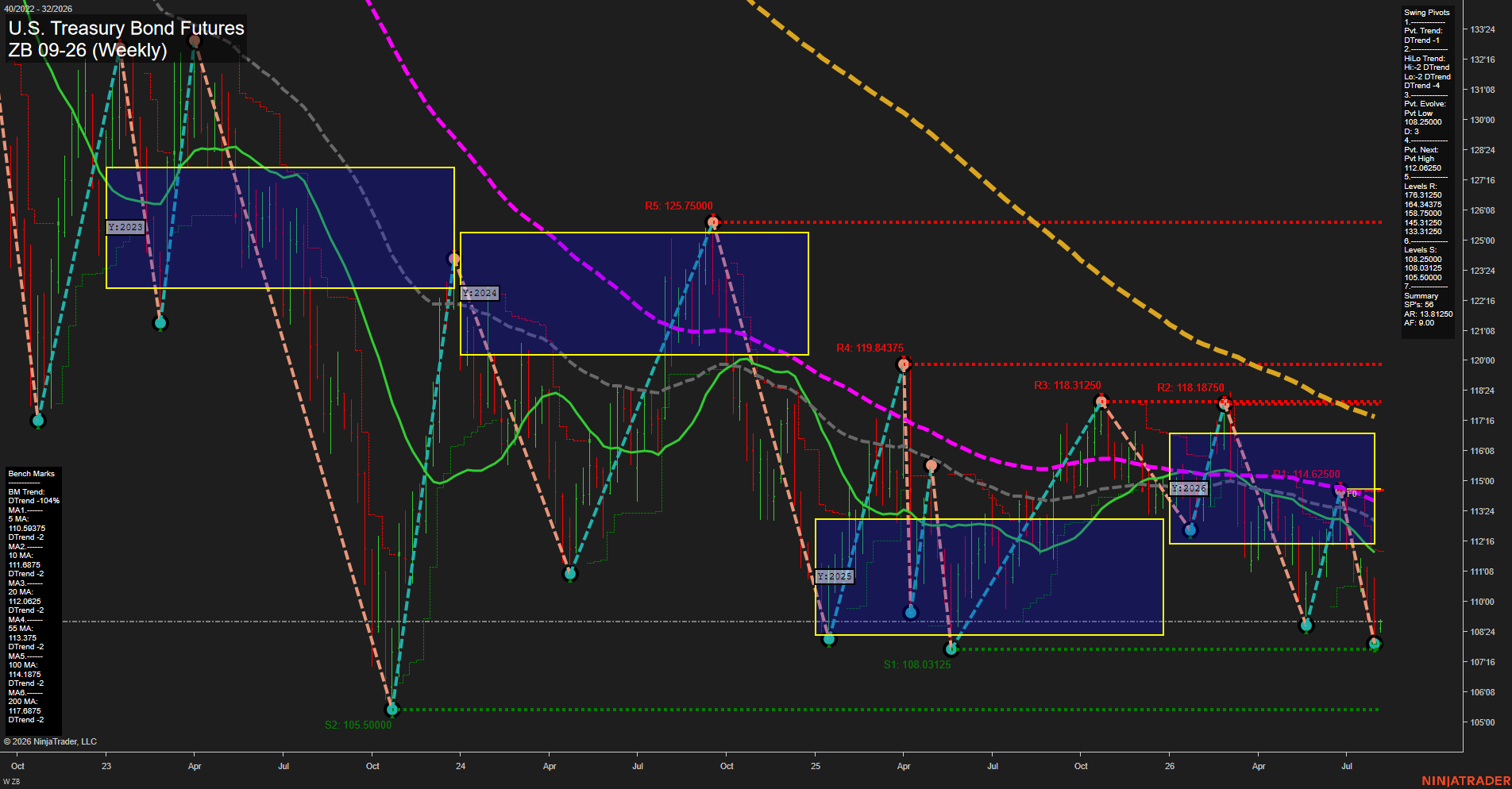
Task: Click the © 2026 NinjaTrader, LLC copyright text
Action: (x=51, y=741)
